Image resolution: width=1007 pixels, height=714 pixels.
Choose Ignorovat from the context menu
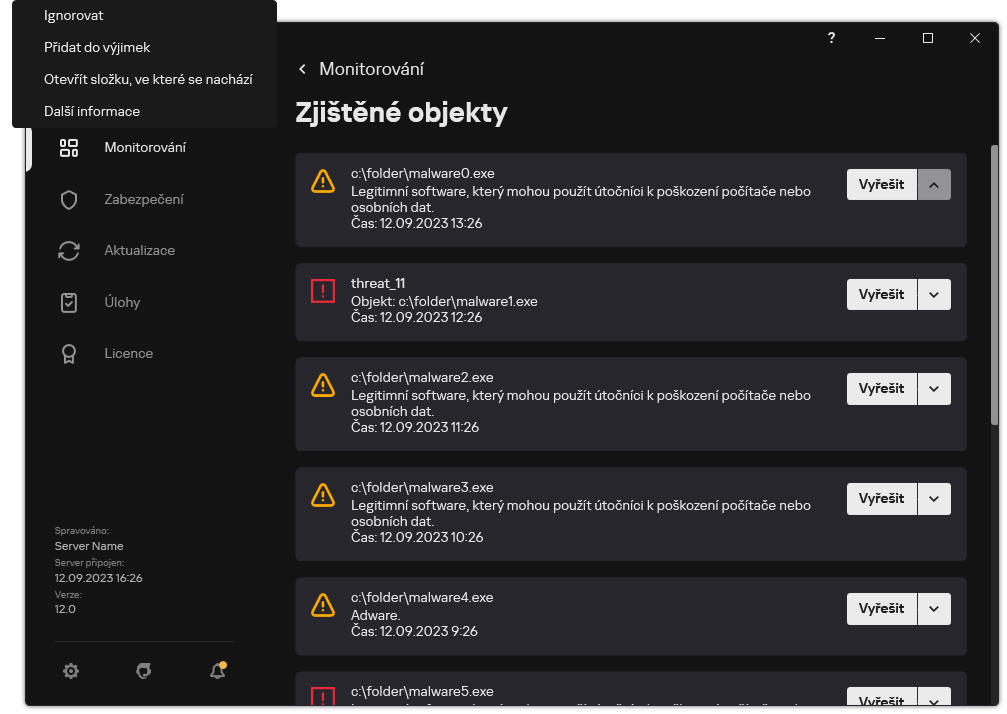[x=74, y=15]
